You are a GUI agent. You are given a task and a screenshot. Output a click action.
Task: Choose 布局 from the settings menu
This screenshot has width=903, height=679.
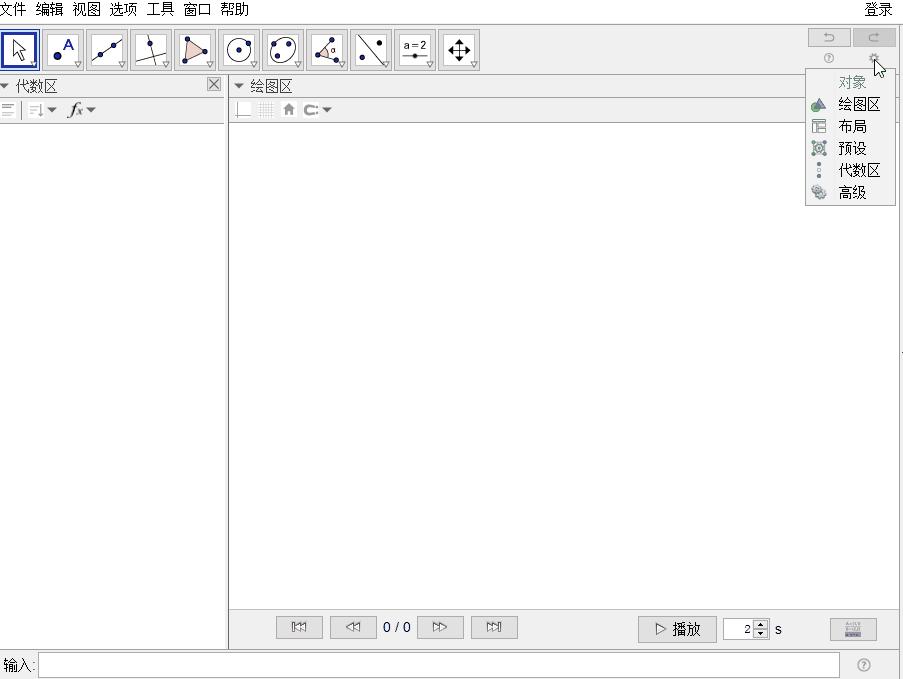pos(852,127)
